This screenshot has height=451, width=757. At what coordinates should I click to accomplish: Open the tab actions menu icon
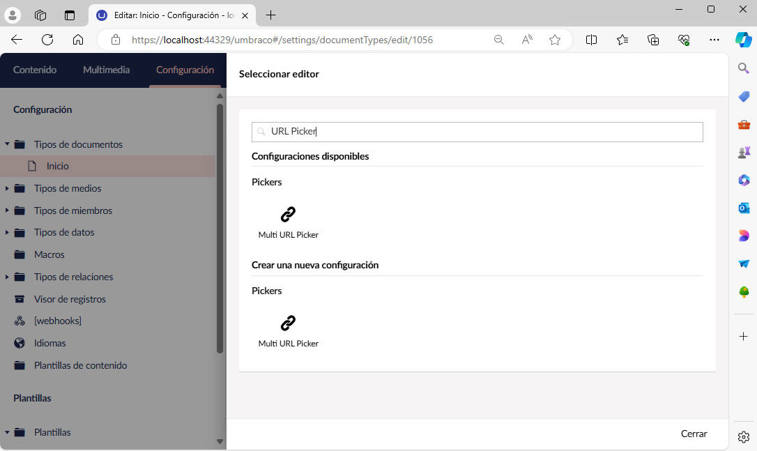pyautogui.click(x=70, y=15)
